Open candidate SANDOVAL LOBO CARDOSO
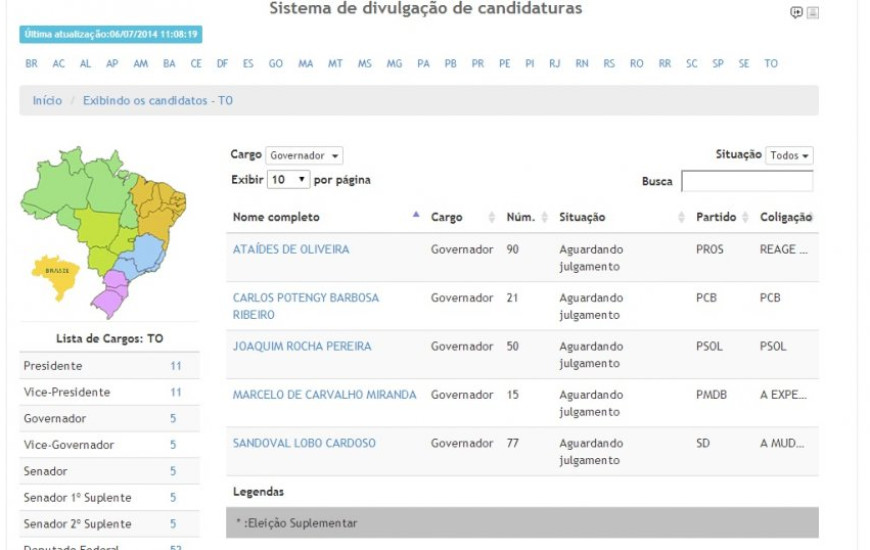Viewport: 870px width, 550px height. [304, 443]
